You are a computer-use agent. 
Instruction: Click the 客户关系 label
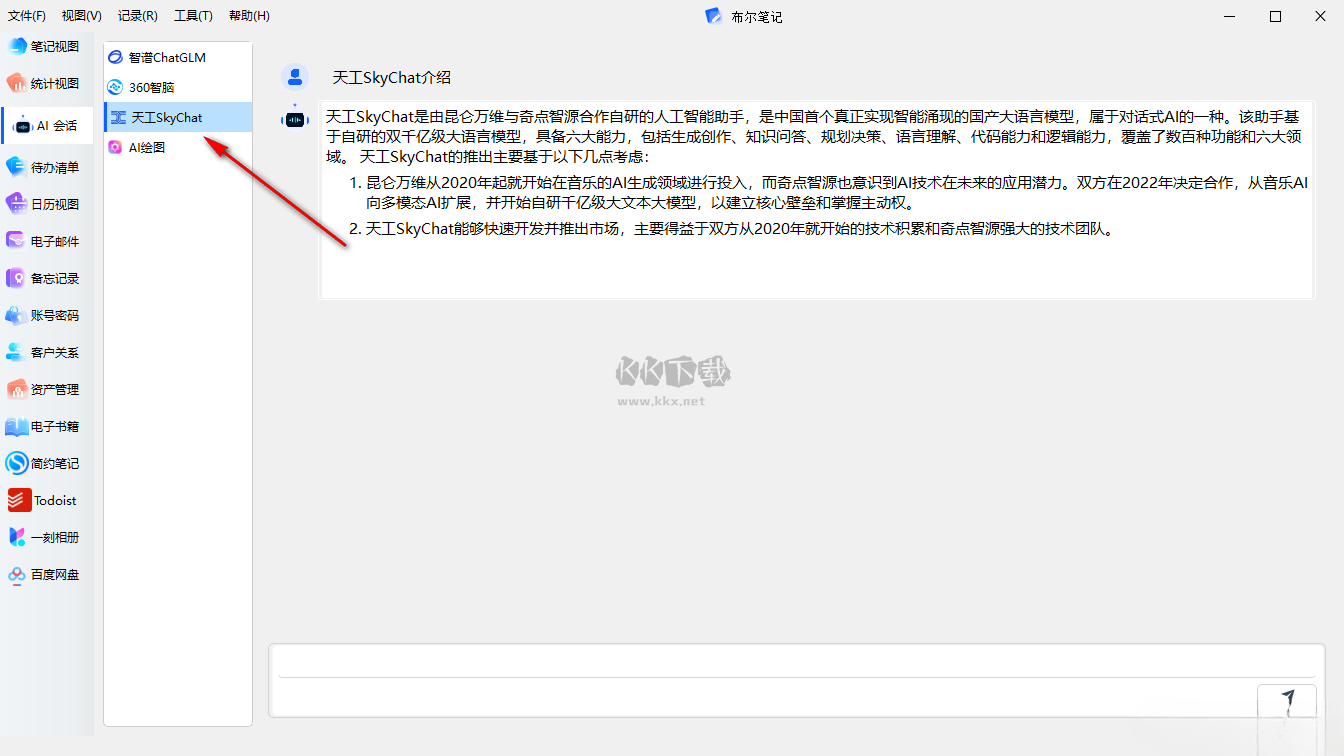point(55,352)
